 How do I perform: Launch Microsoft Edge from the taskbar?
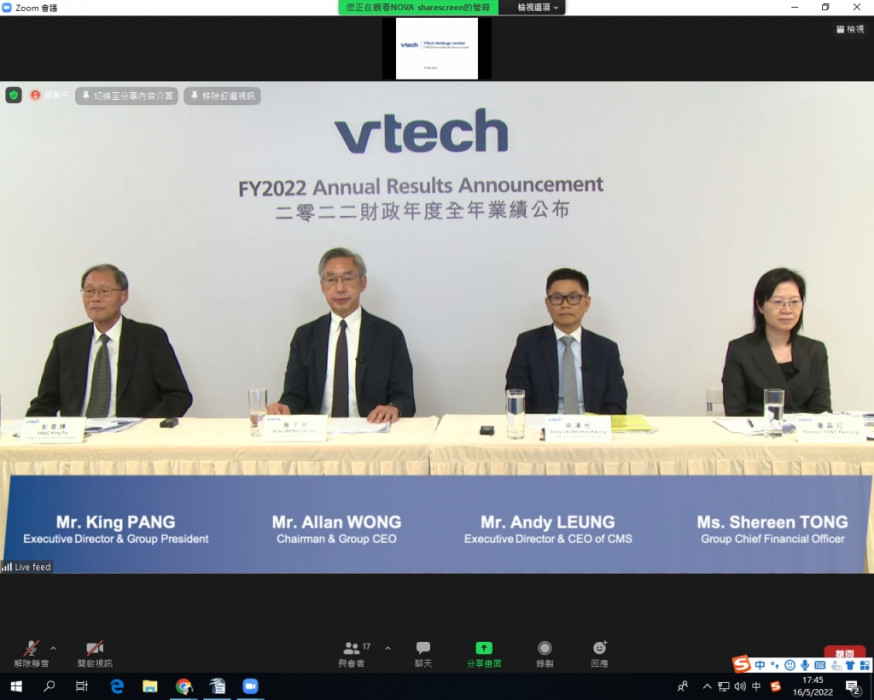click(116, 686)
